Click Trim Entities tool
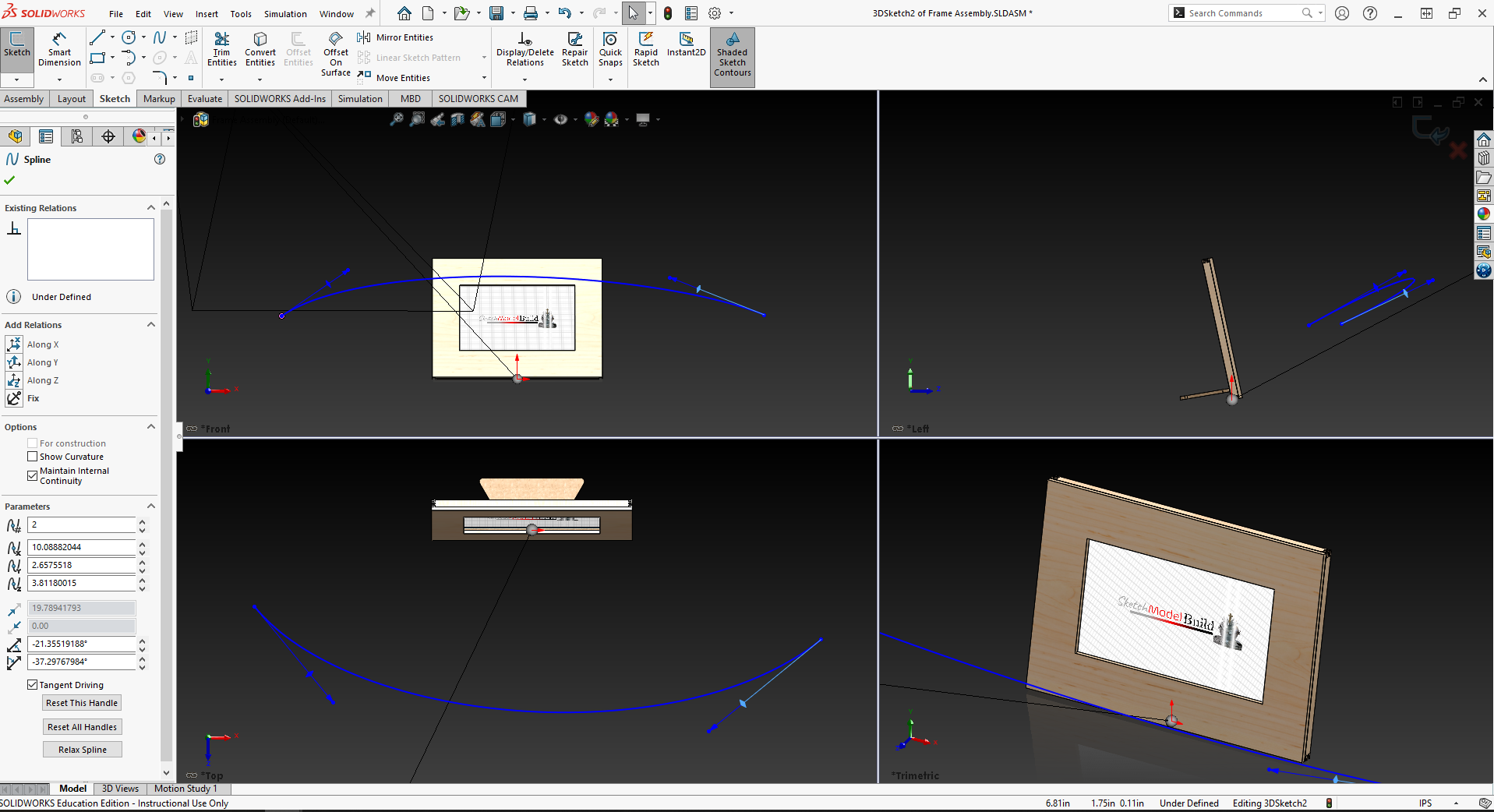Screen dimensions: 1494x812 point(221,50)
